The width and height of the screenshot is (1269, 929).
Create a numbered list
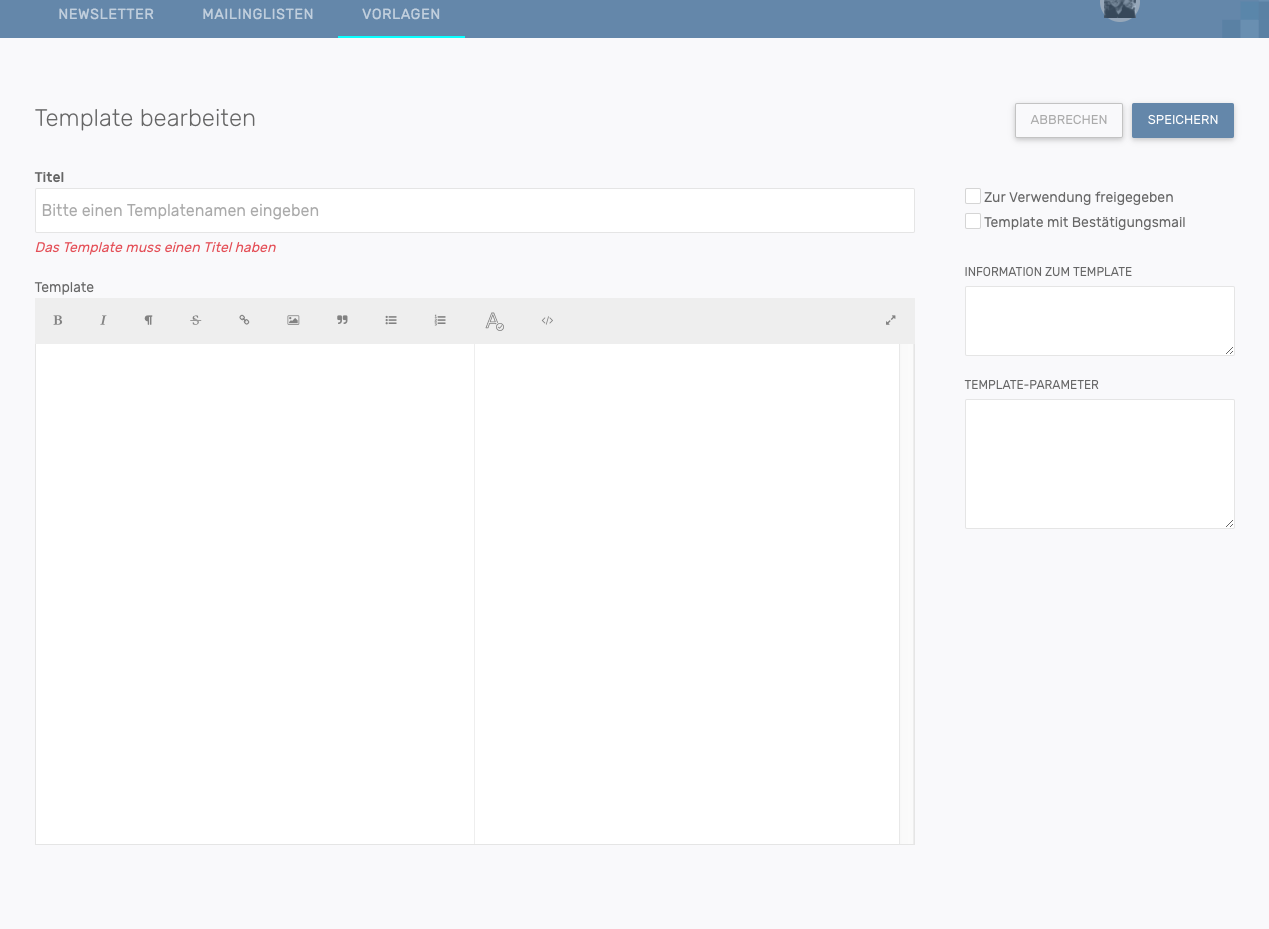tap(440, 321)
